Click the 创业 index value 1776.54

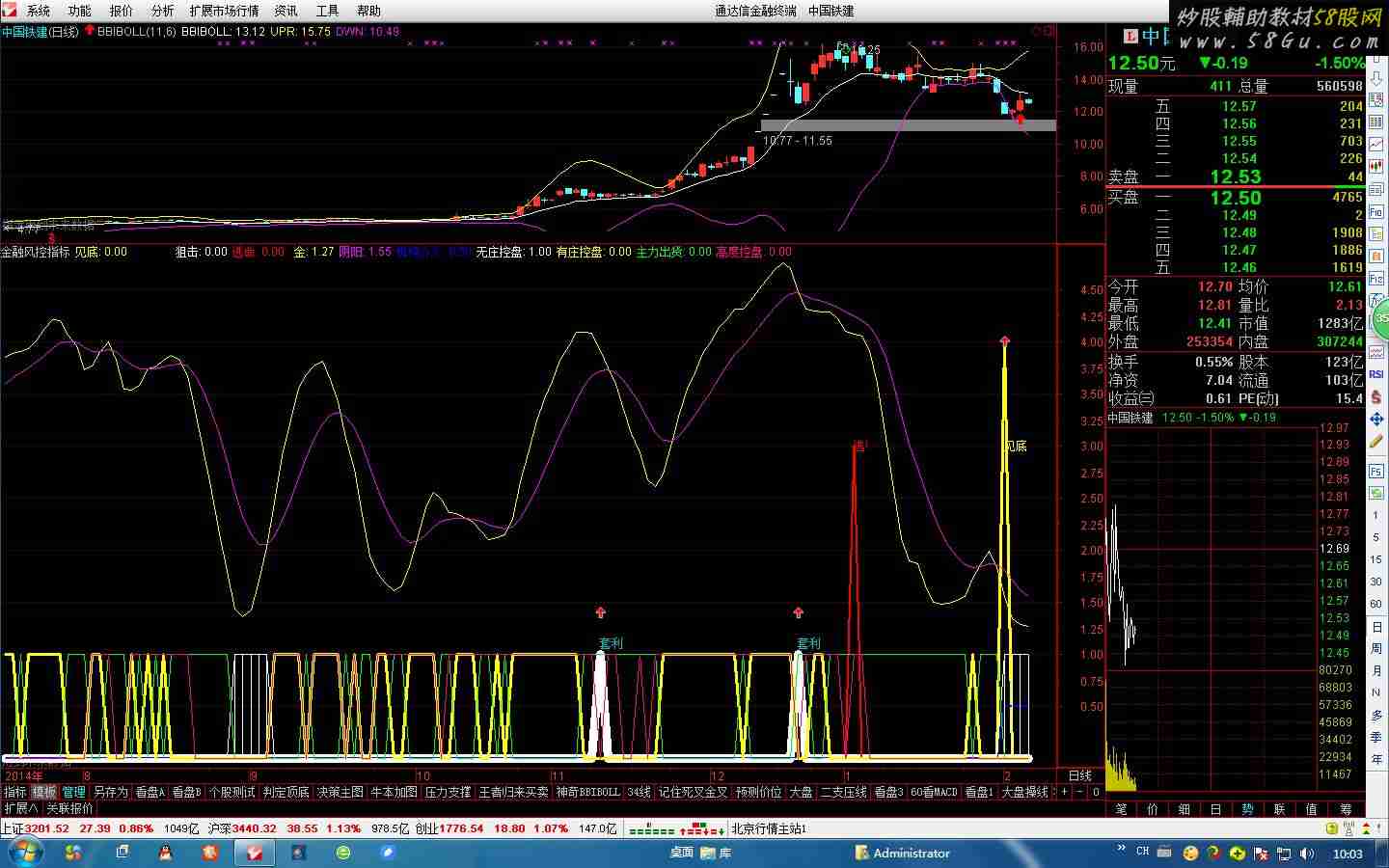[462, 828]
